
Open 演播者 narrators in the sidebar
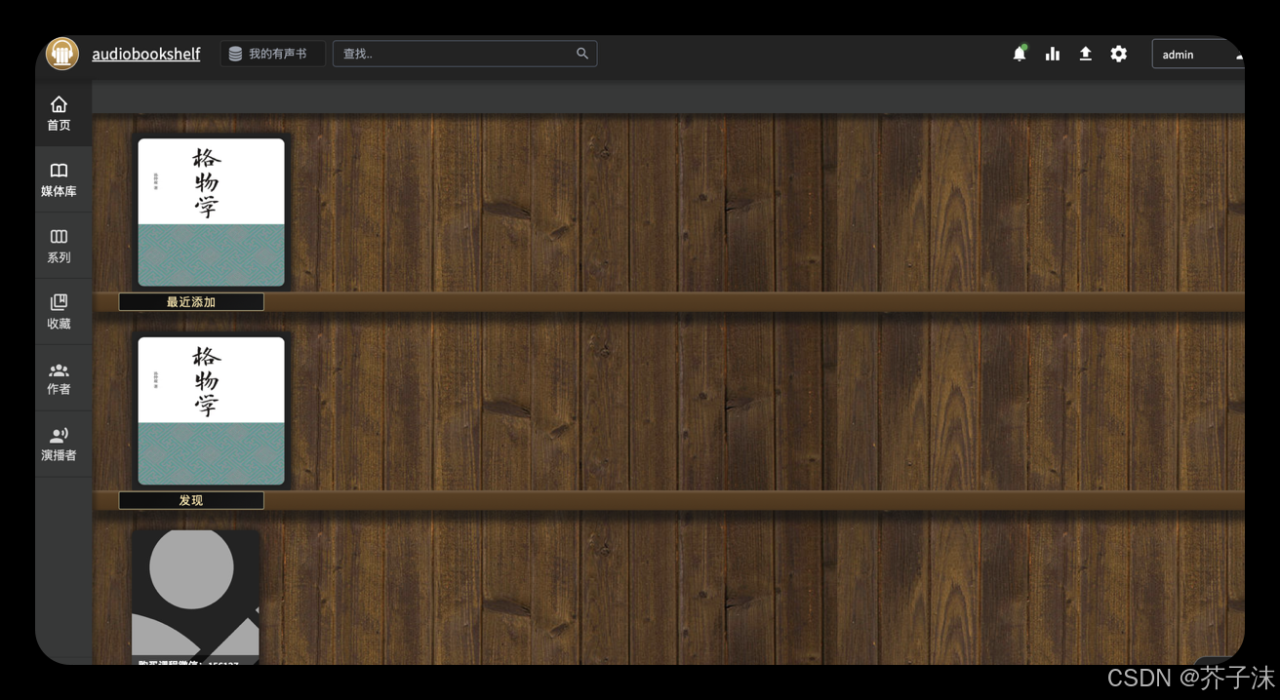point(59,444)
